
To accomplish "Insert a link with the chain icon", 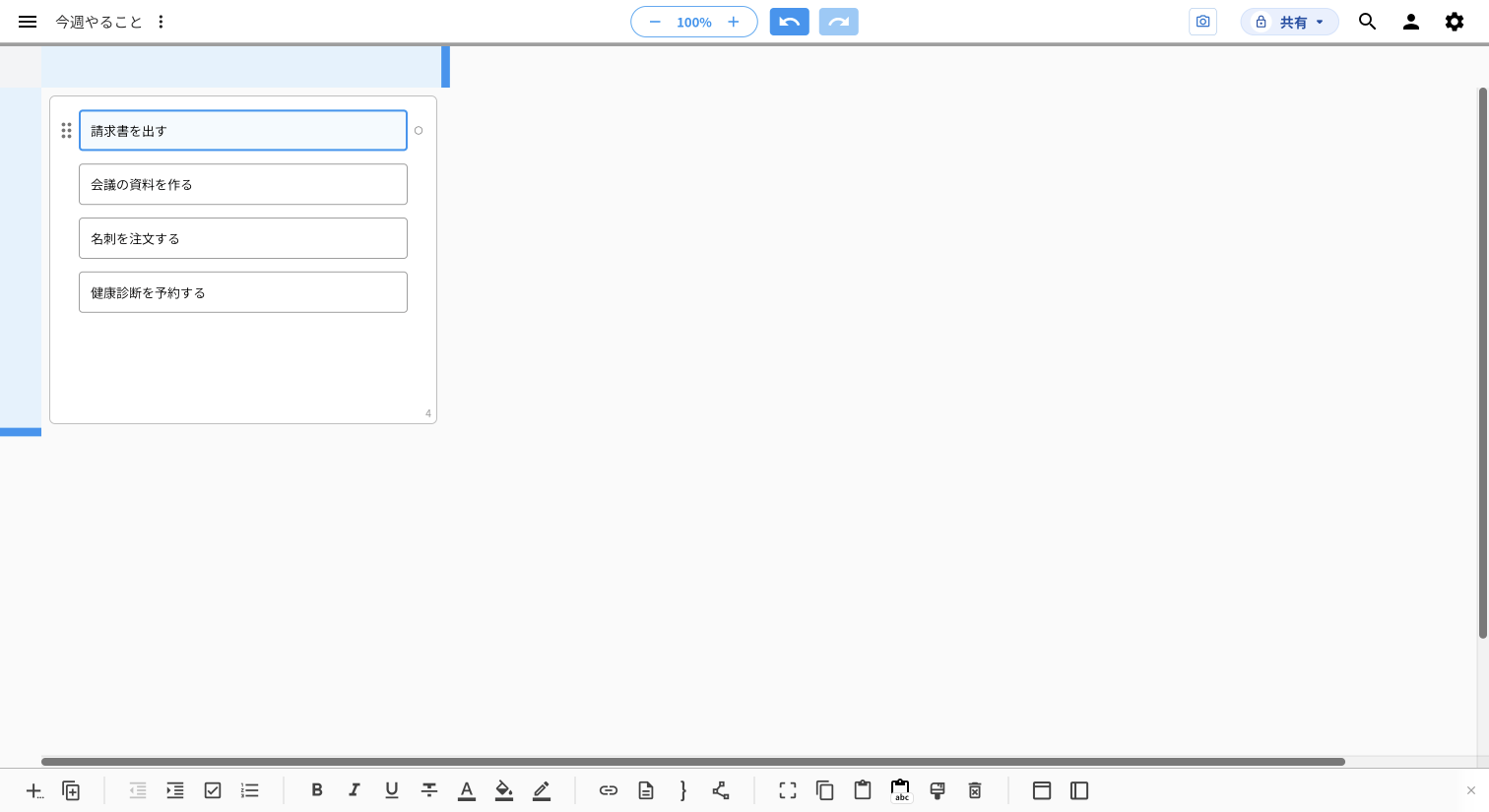I will 609,790.
